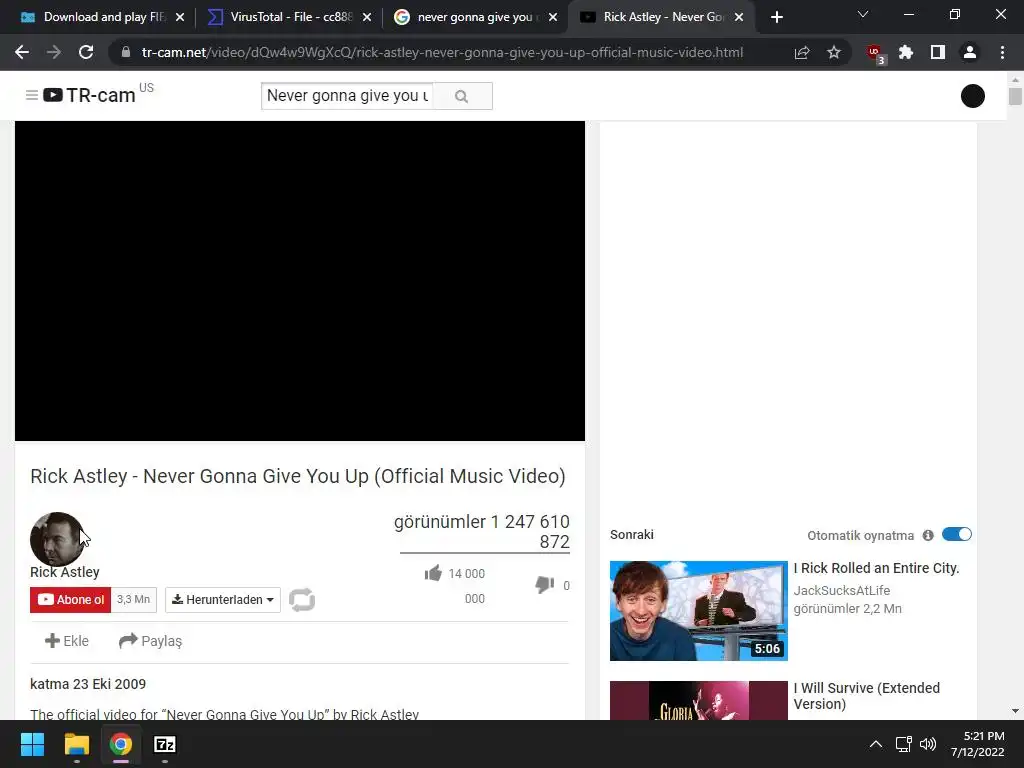Viewport: 1024px width, 768px height.
Task: Click the black profile avatar circle
Action: (972, 96)
